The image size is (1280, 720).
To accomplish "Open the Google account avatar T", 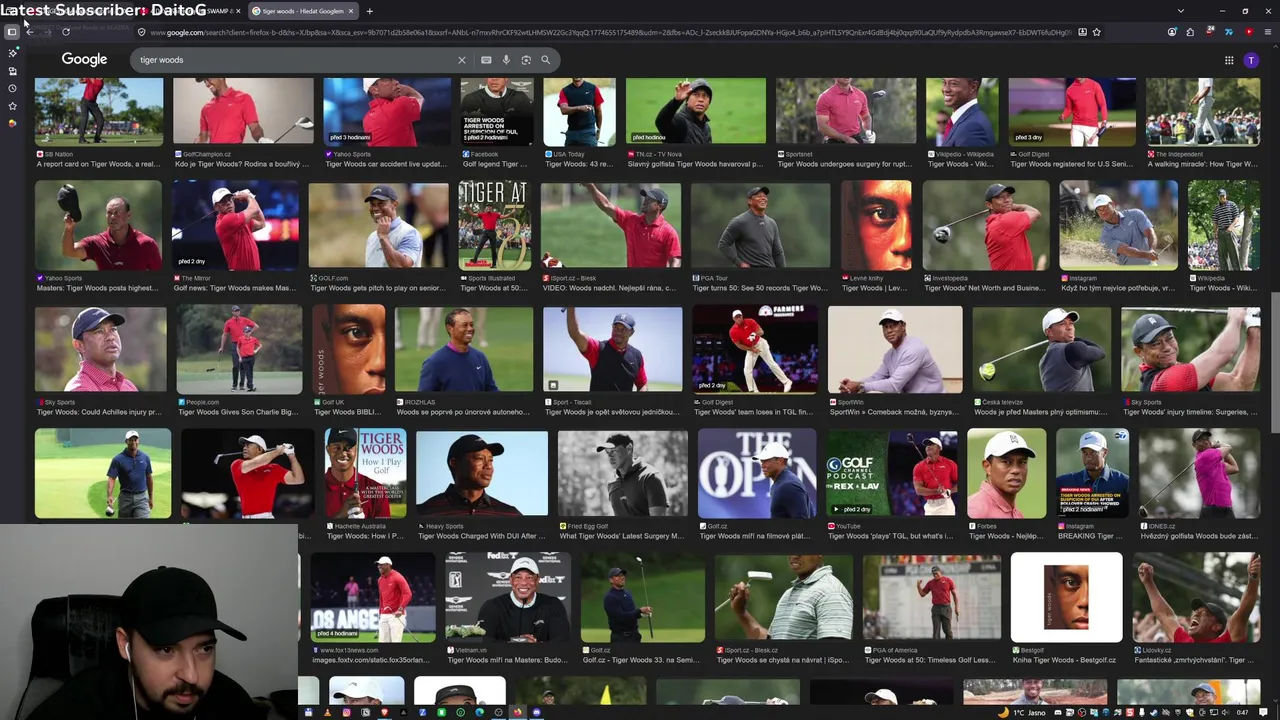I will pos(1251,60).
